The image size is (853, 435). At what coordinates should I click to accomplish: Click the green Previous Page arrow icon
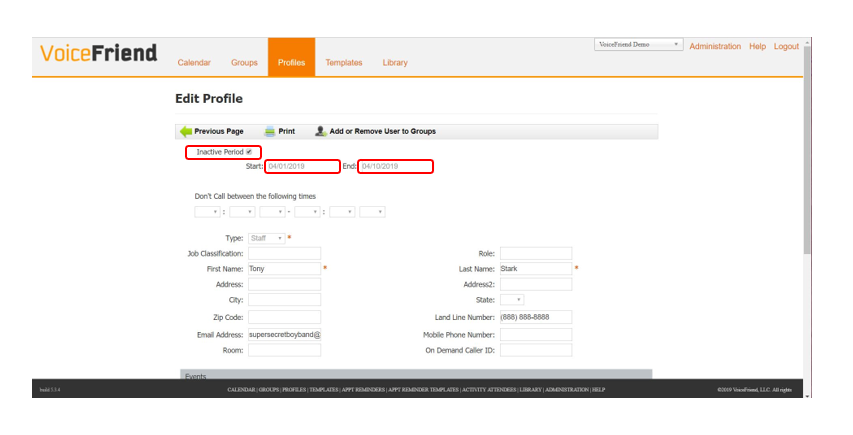point(186,131)
